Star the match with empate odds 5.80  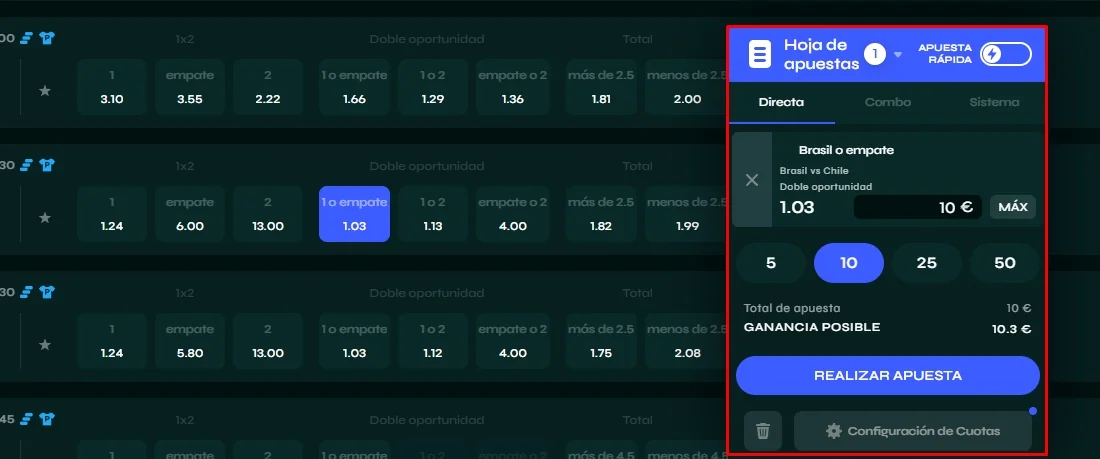pos(45,345)
